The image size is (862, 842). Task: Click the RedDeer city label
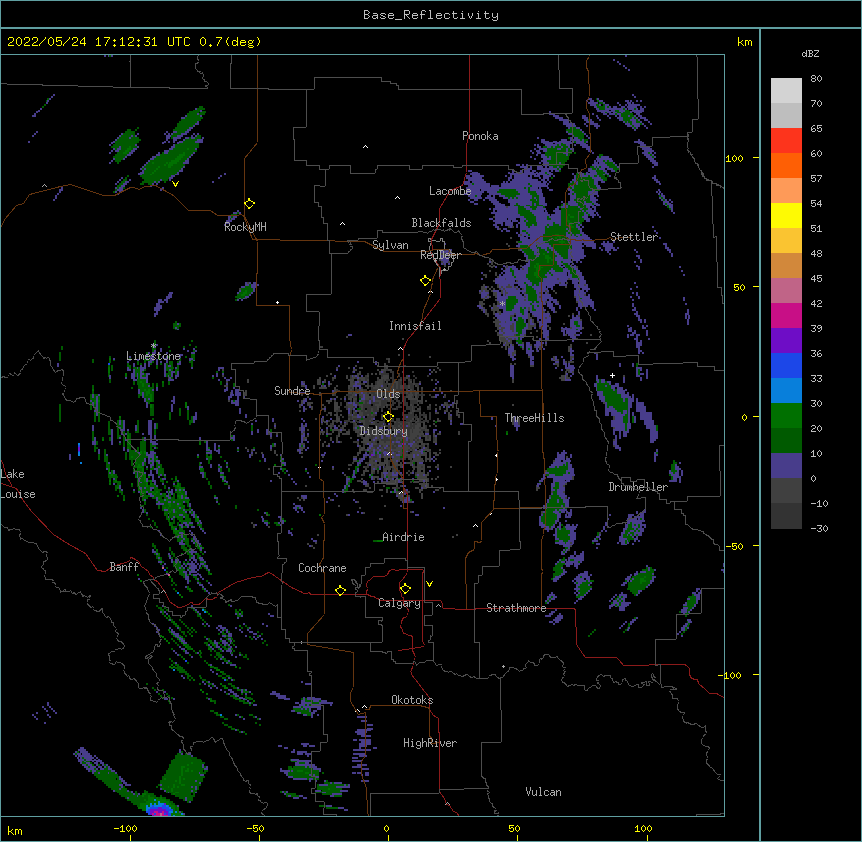point(440,255)
